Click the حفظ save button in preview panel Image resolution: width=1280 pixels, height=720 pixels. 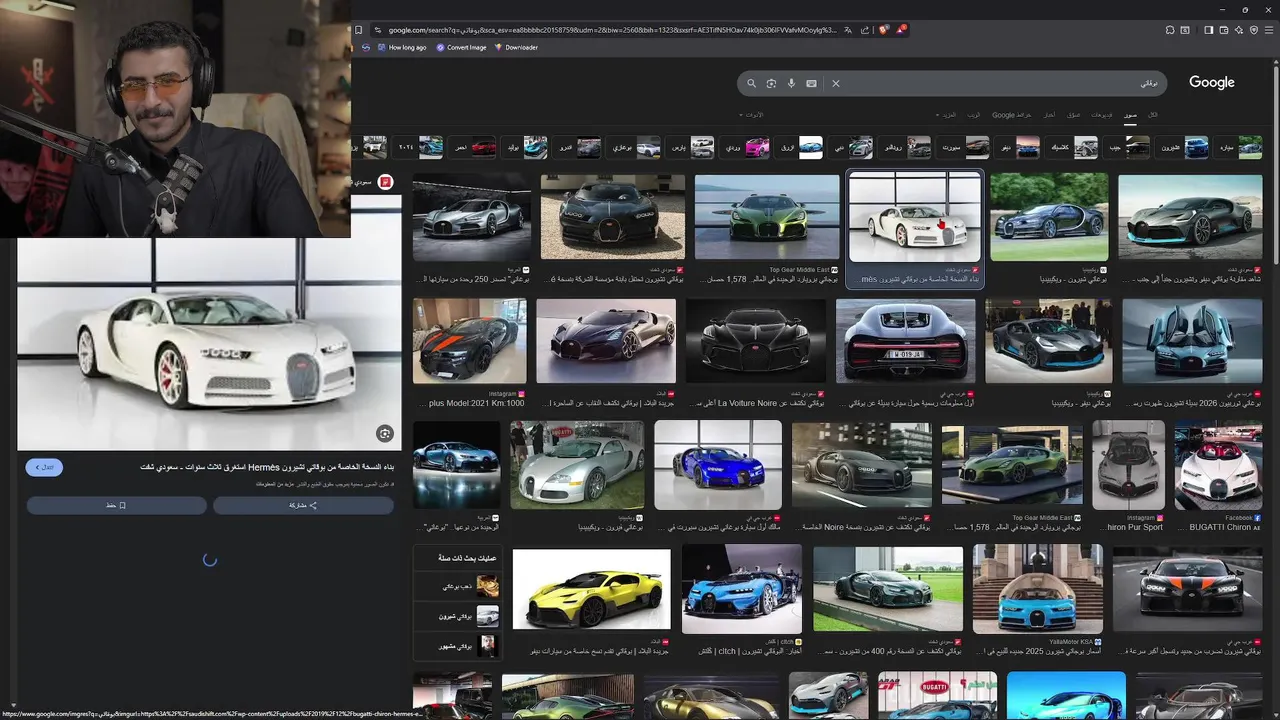(x=116, y=505)
